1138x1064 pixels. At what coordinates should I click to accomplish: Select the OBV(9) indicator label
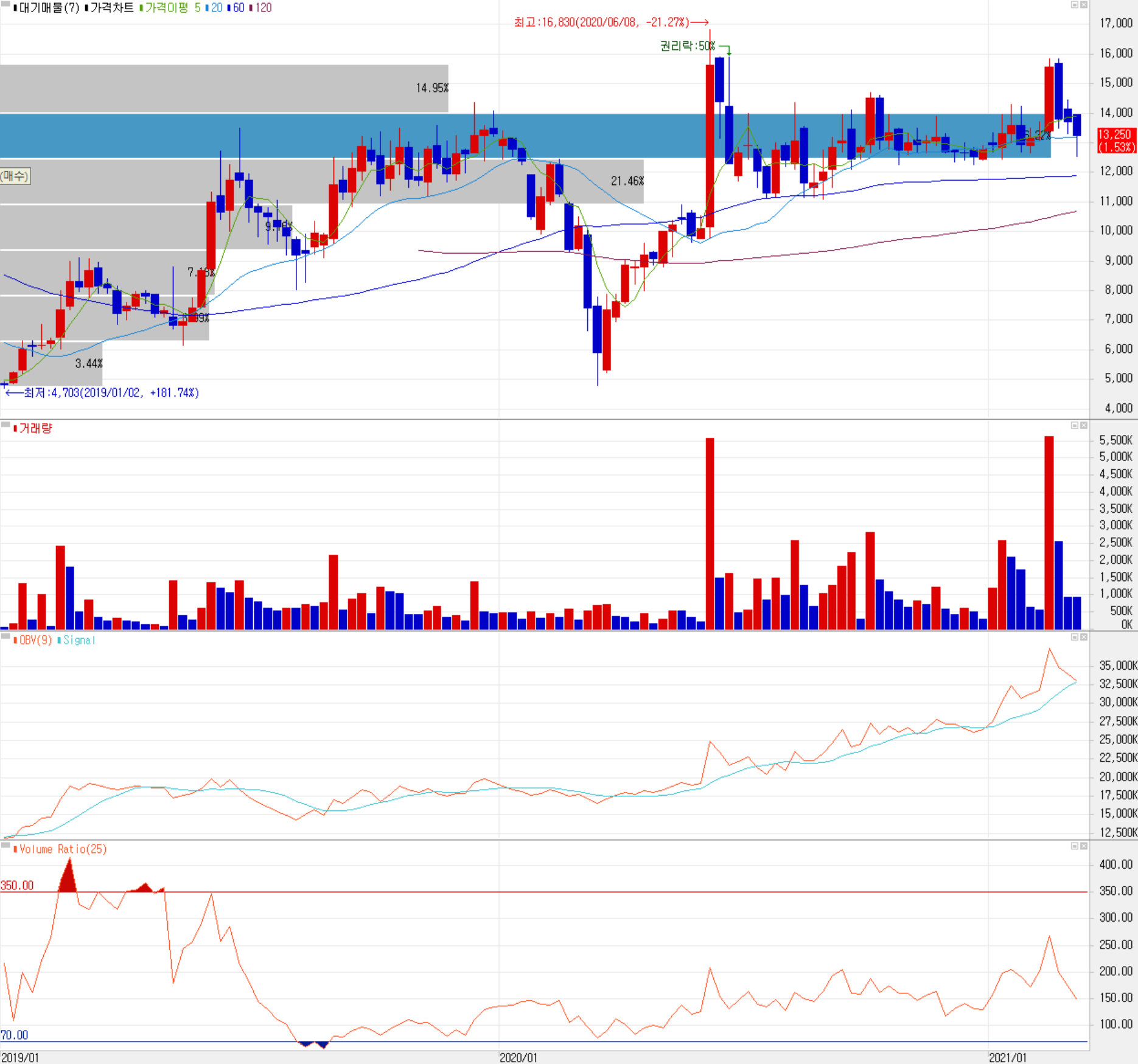(34, 640)
